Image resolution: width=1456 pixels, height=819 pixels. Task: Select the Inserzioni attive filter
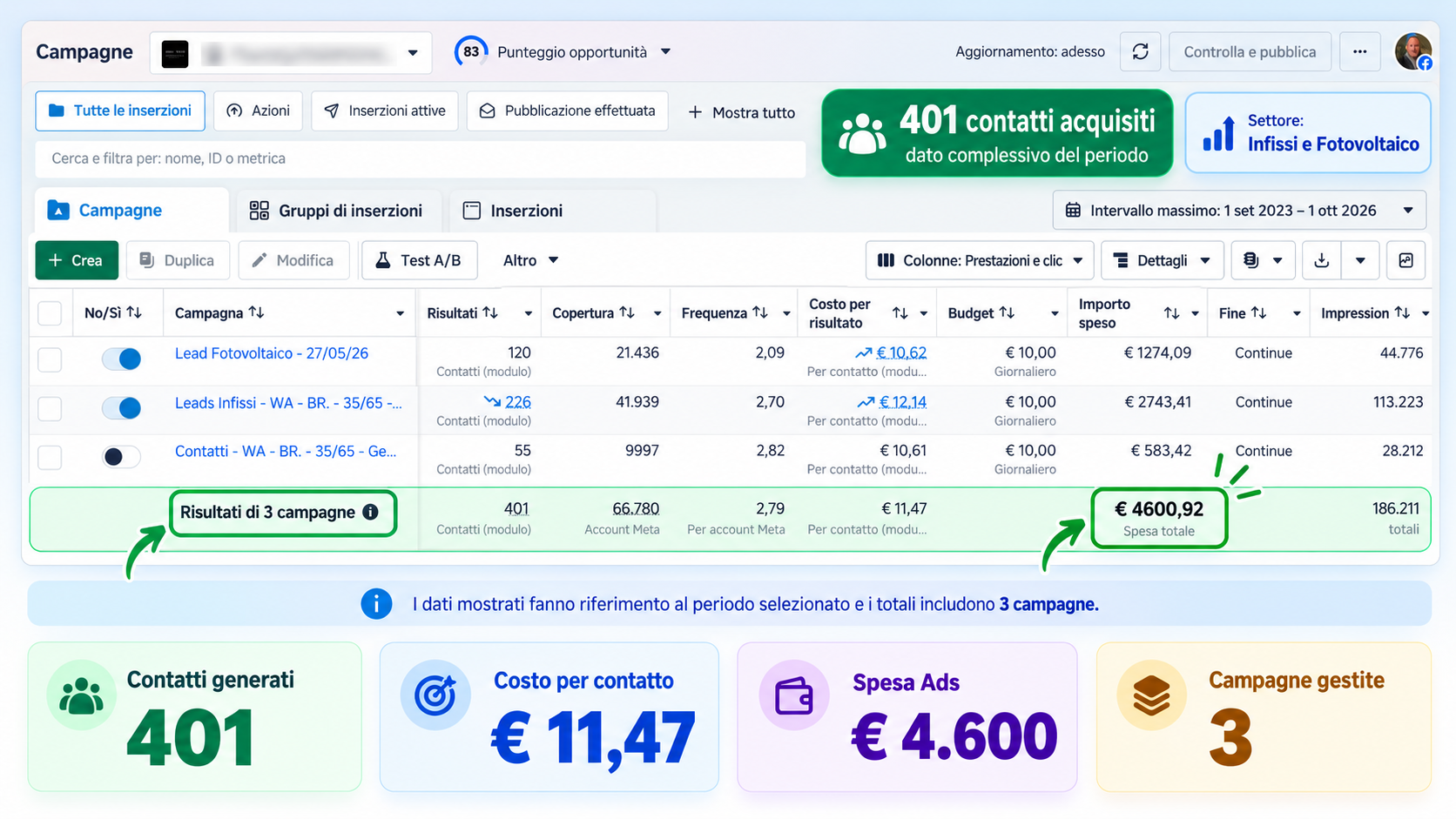[x=385, y=111]
